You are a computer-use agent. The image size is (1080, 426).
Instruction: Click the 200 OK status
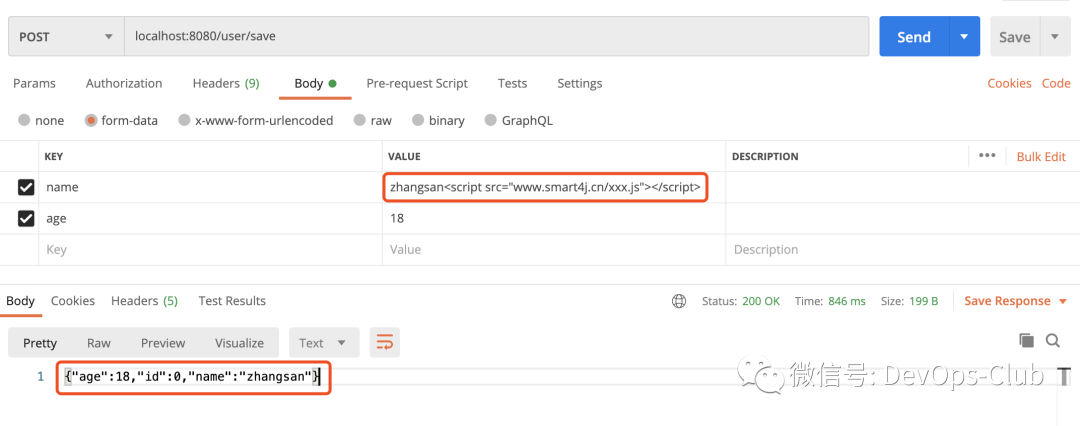tap(761, 301)
